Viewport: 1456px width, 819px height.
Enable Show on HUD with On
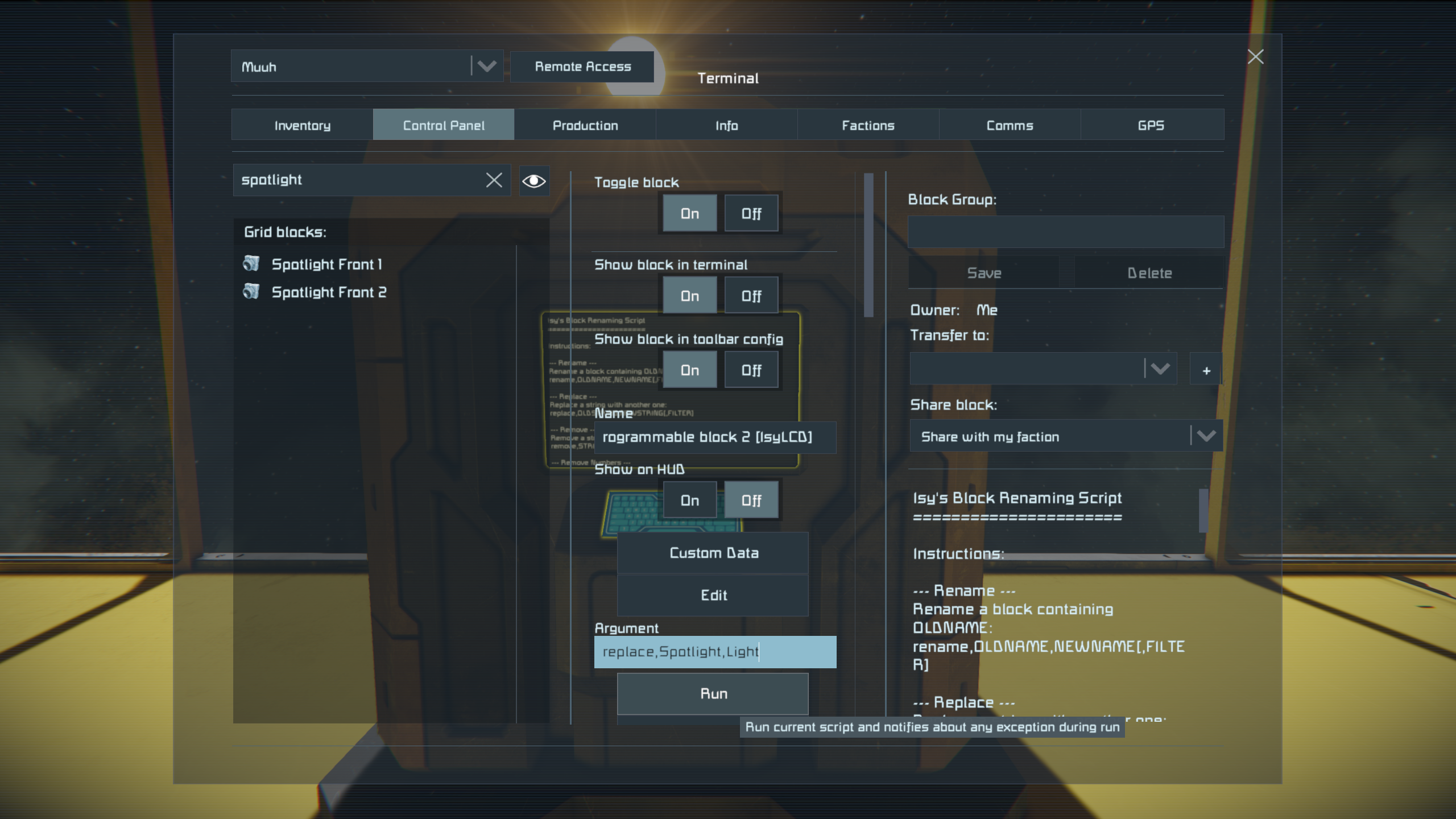point(689,500)
